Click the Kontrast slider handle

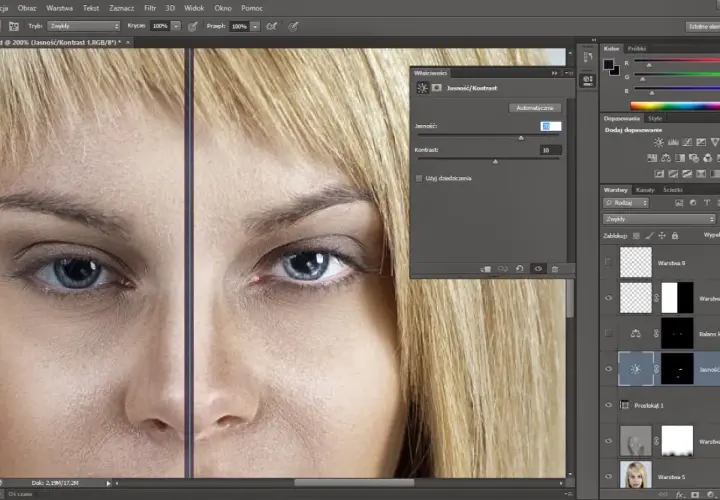point(495,161)
